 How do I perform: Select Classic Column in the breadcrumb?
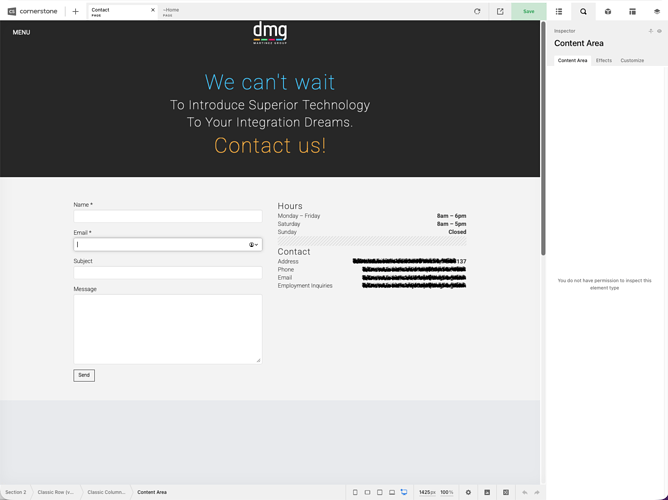[106, 492]
